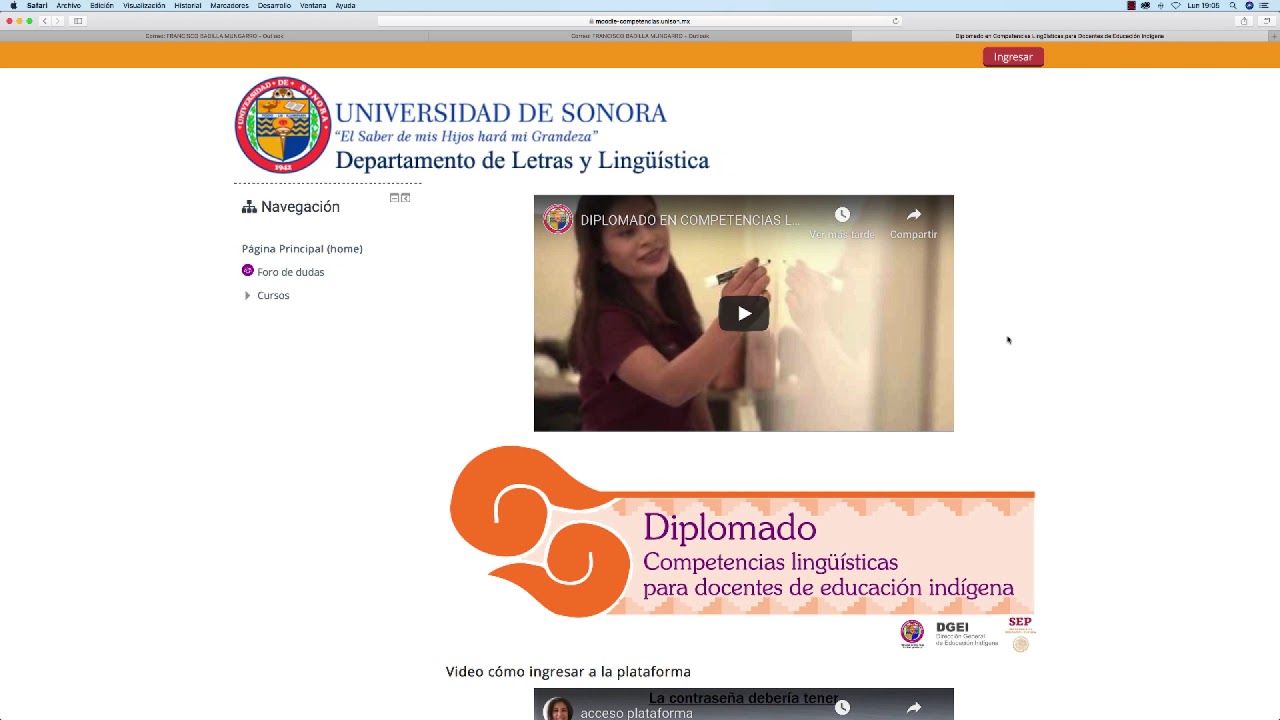Screen dimensions: 1280x720
Task: Open the Marcadores menu
Action: pos(230,6)
